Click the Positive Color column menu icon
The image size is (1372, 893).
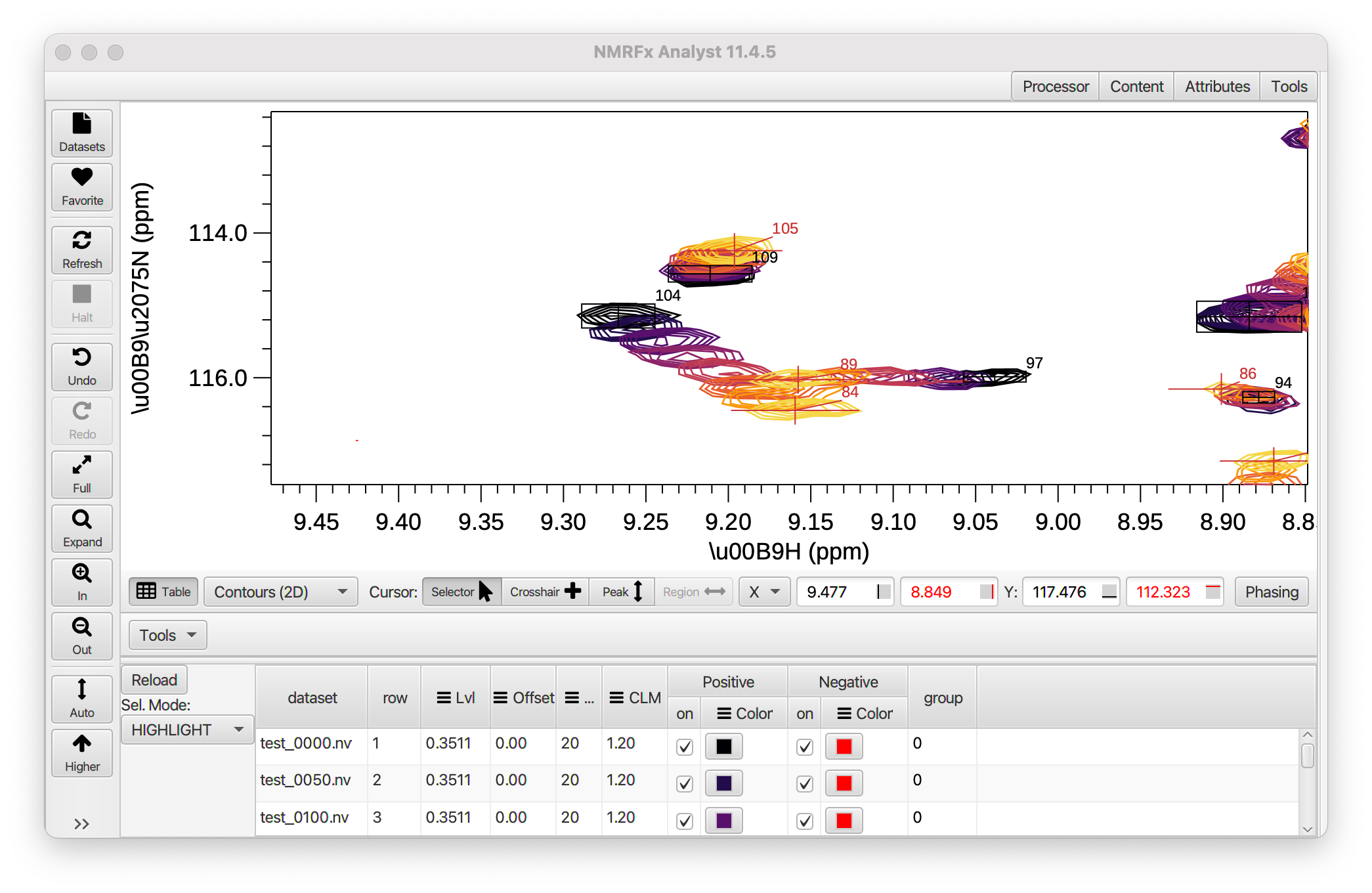point(724,714)
